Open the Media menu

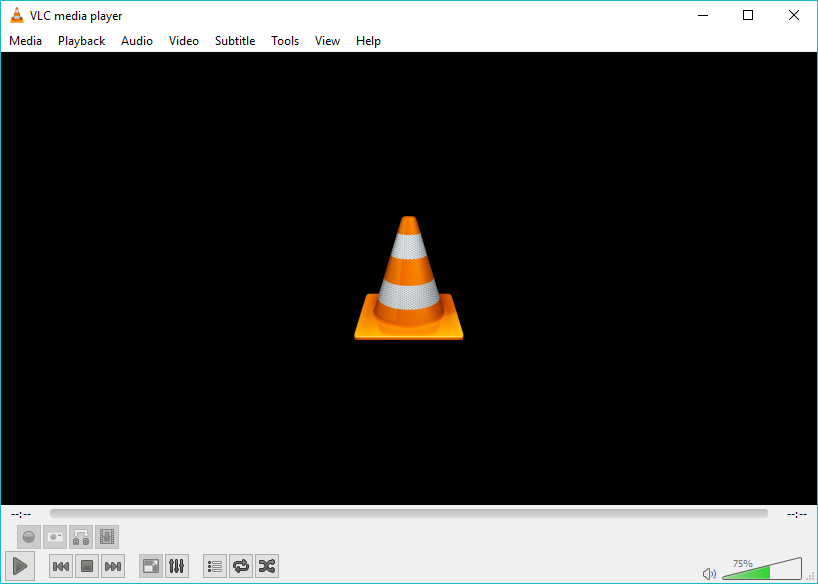[26, 41]
